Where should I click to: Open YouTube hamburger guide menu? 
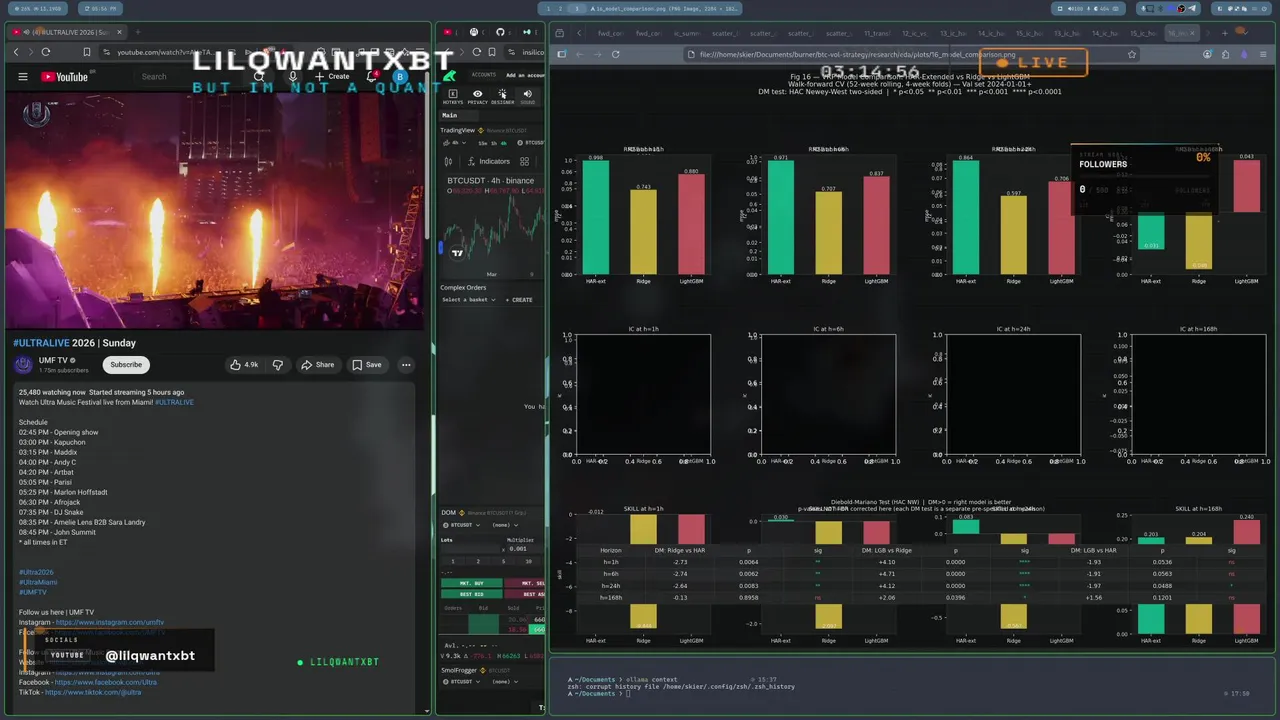[23, 77]
